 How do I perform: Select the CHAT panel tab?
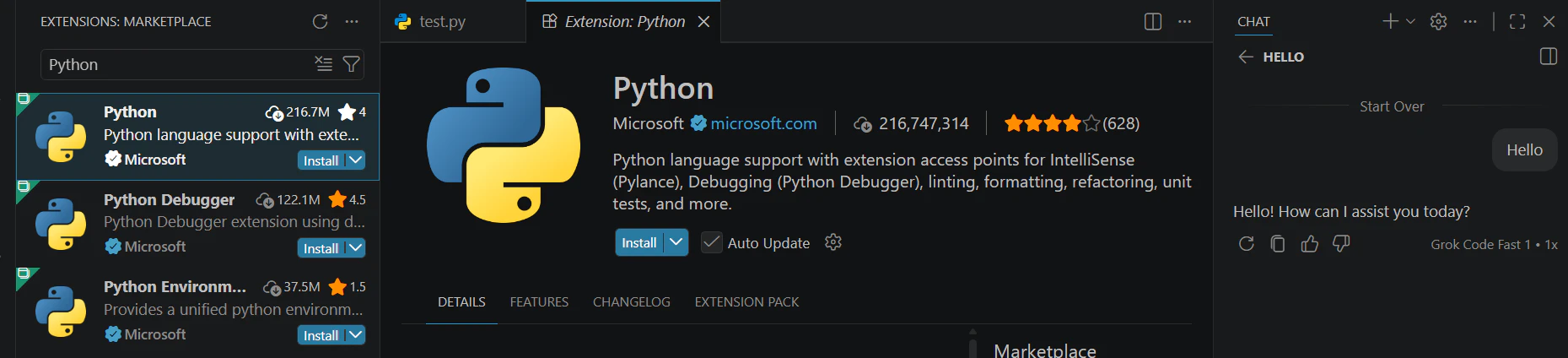click(x=1253, y=22)
